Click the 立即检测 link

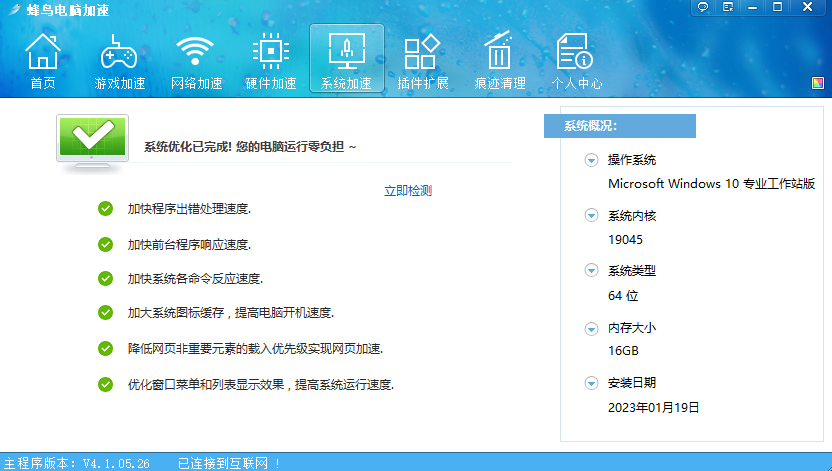pos(408,191)
